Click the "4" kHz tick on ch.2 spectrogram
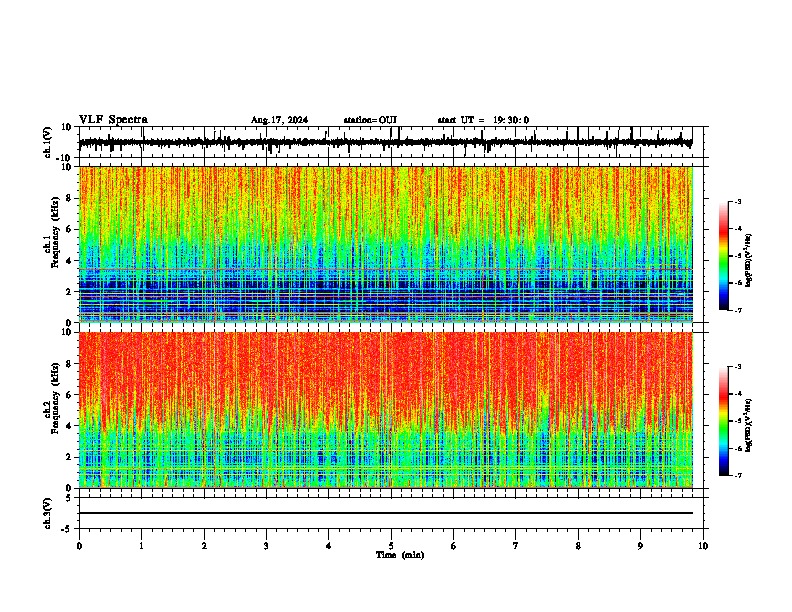 click(x=70, y=426)
